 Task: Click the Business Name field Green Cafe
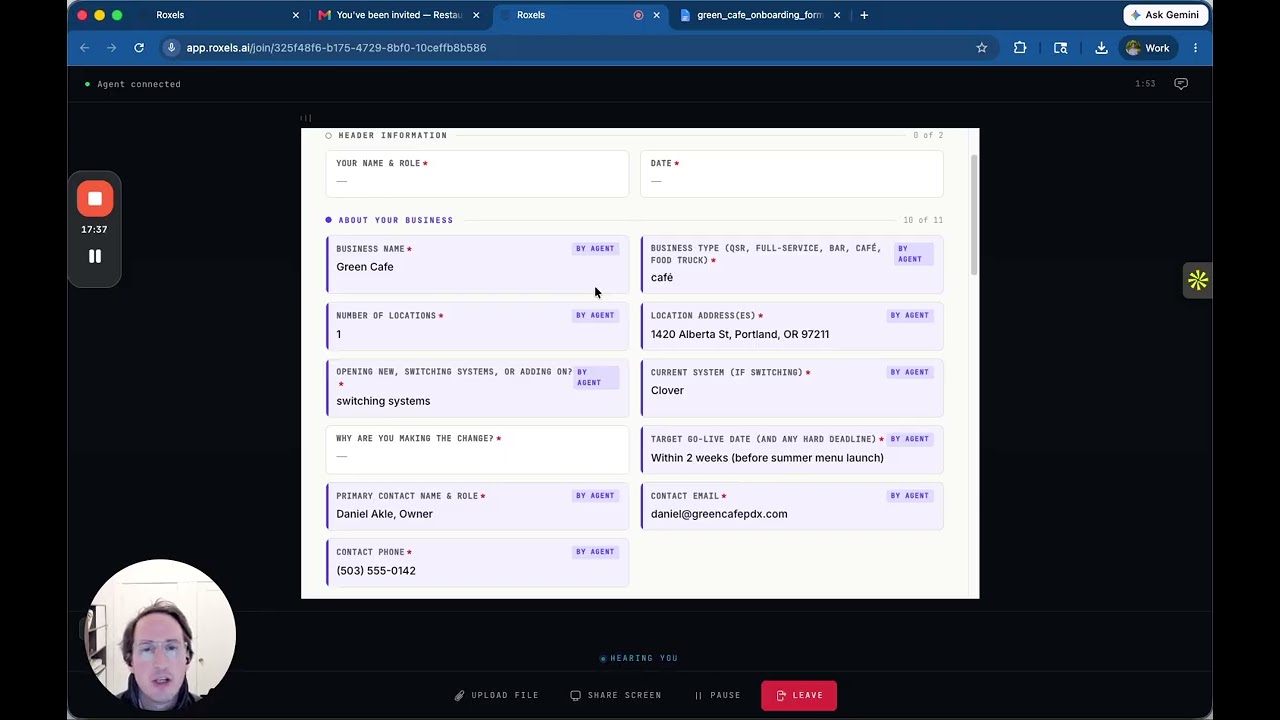point(477,264)
